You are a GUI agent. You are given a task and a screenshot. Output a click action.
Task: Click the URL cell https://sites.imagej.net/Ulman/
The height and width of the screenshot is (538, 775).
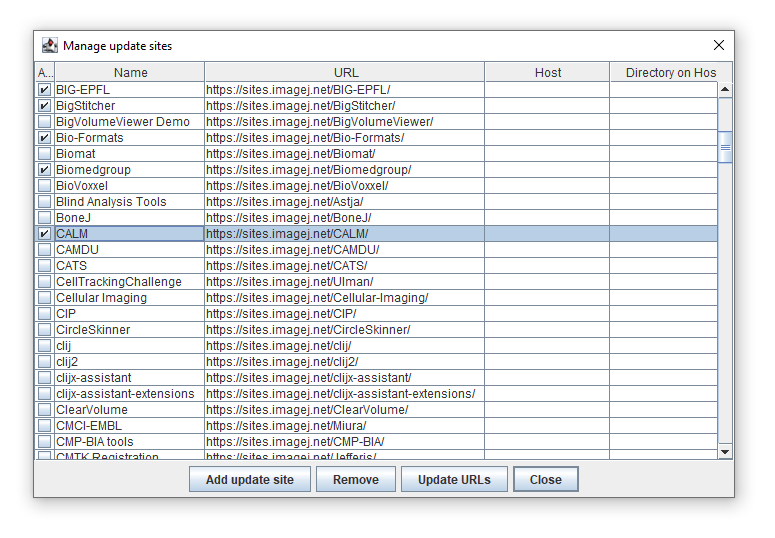tap(344, 281)
